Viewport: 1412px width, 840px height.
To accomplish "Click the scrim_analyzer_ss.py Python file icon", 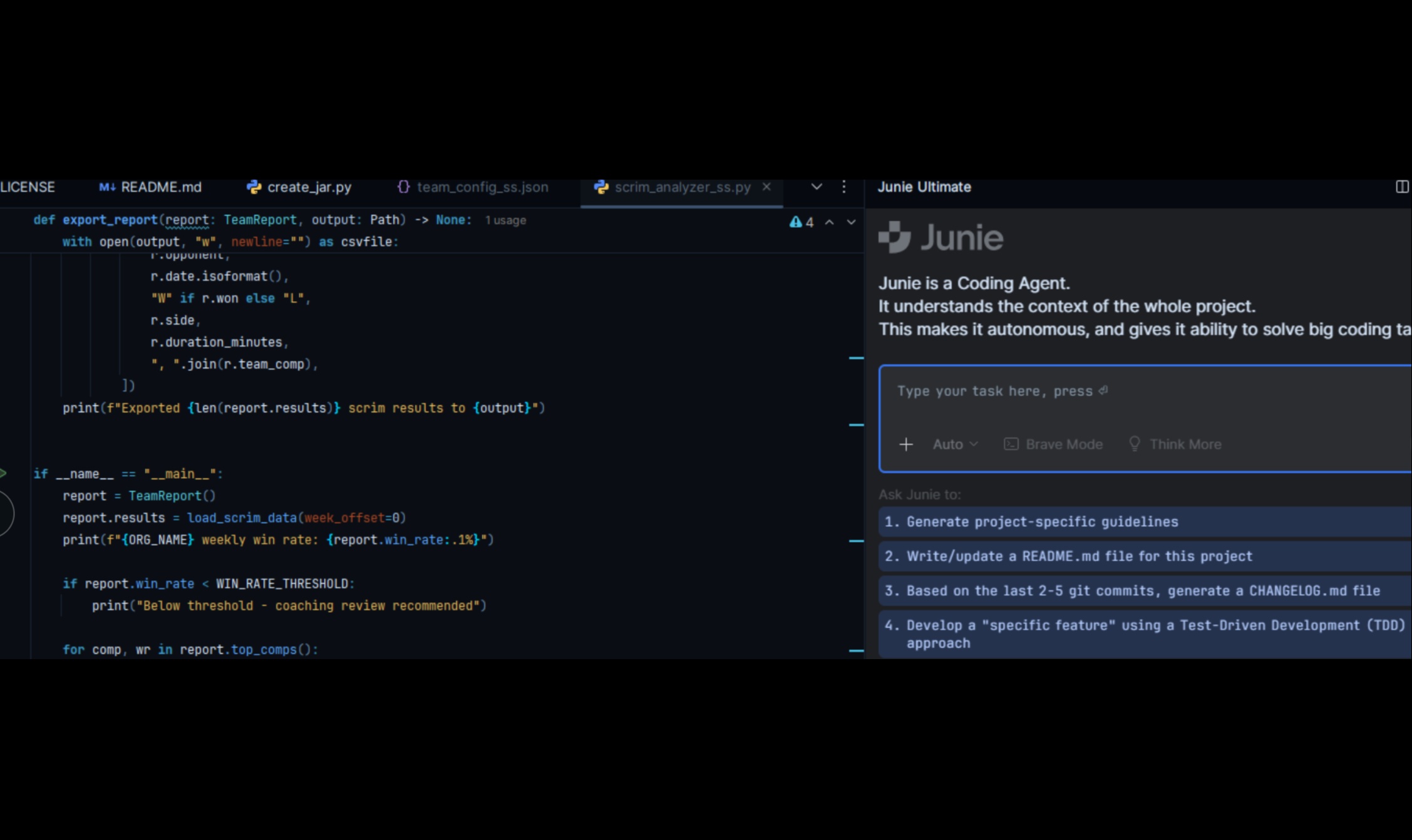I will [601, 187].
